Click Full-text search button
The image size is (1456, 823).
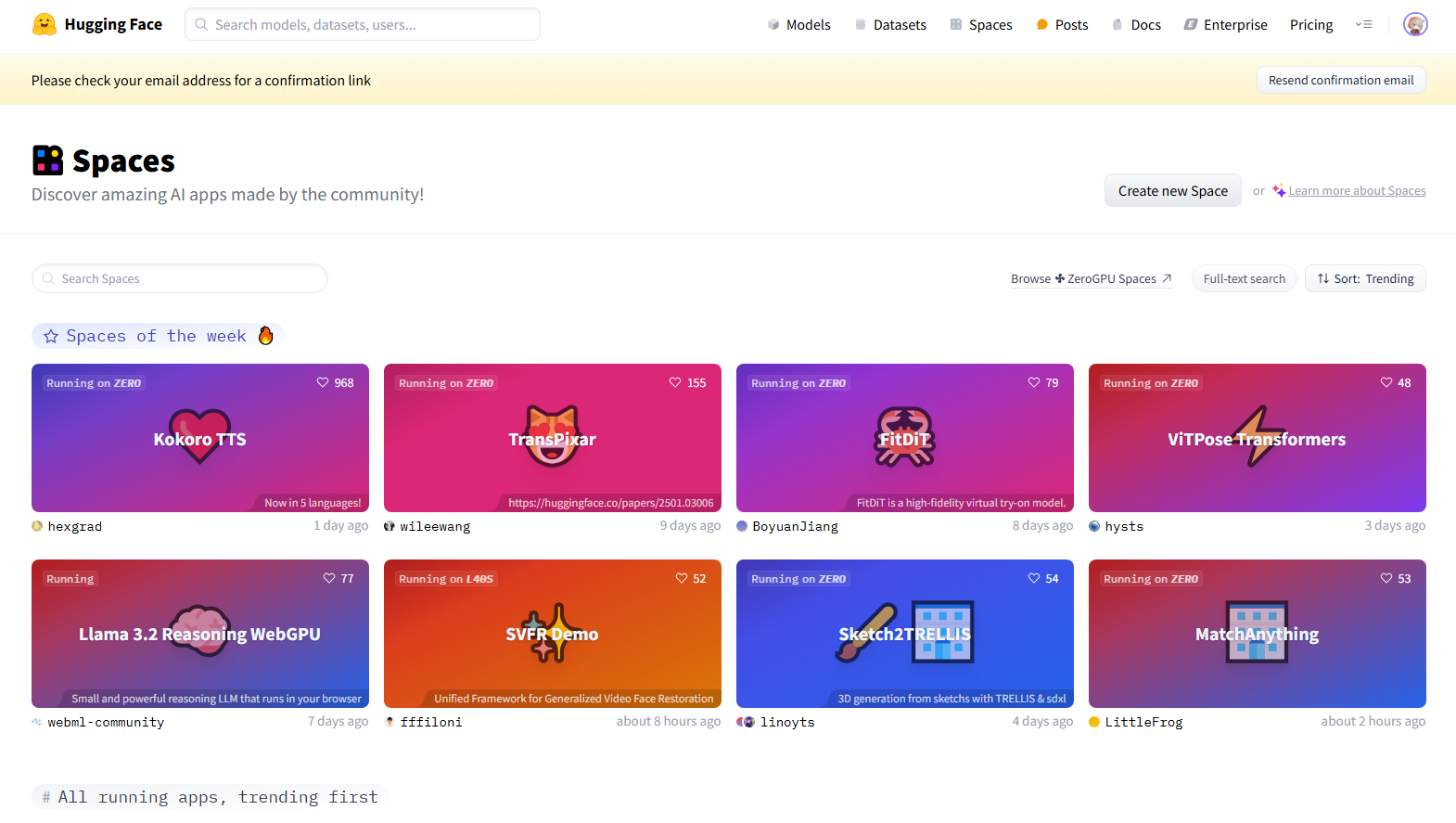point(1244,278)
